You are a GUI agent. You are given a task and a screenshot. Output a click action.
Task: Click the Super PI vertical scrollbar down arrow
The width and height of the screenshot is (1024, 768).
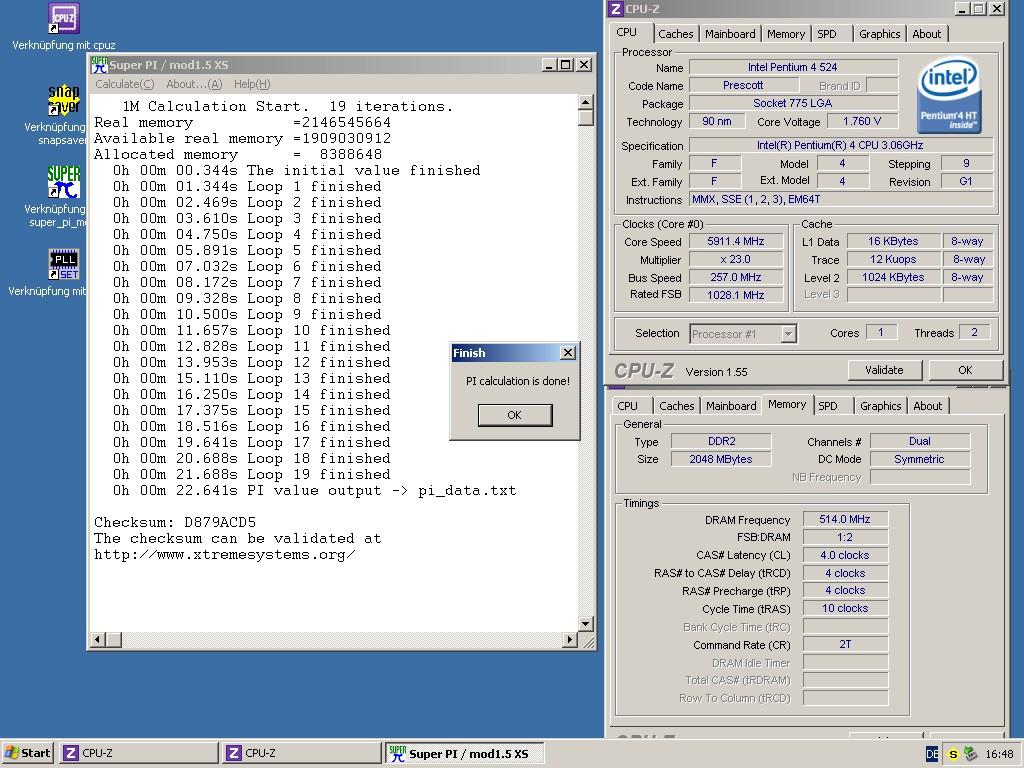pyautogui.click(x=585, y=624)
